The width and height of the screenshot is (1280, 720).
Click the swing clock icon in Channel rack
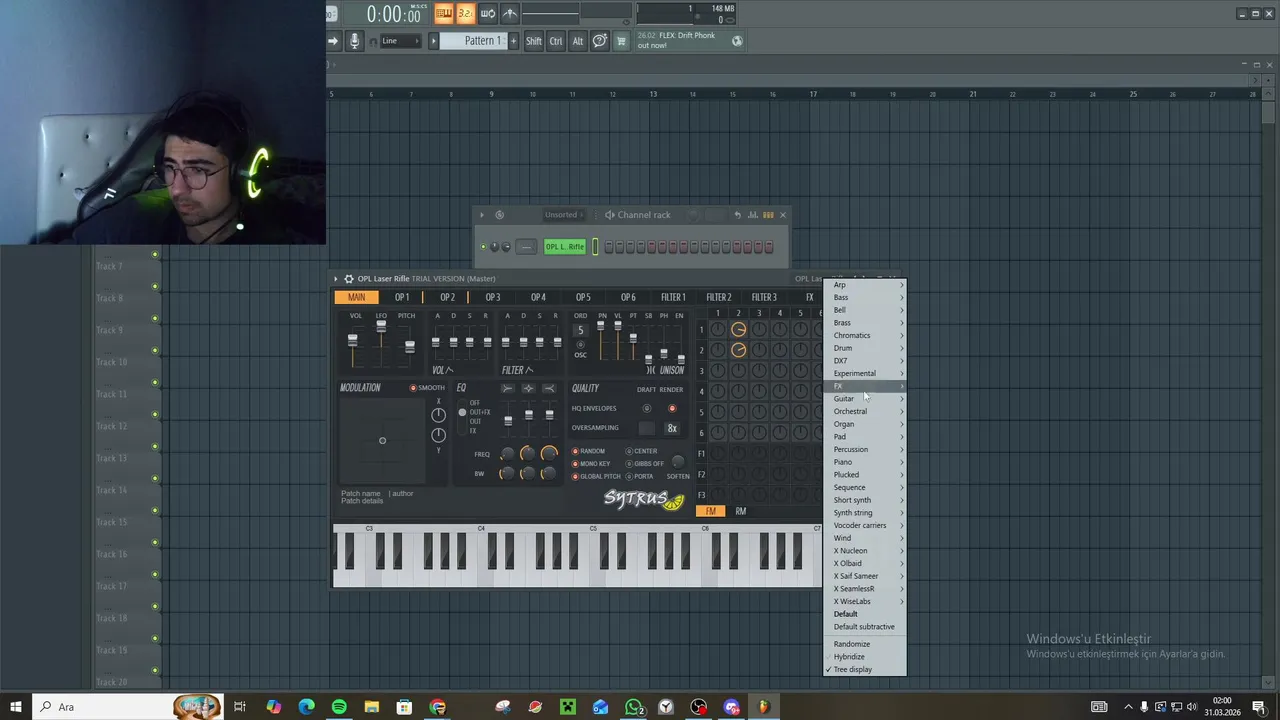pos(499,215)
